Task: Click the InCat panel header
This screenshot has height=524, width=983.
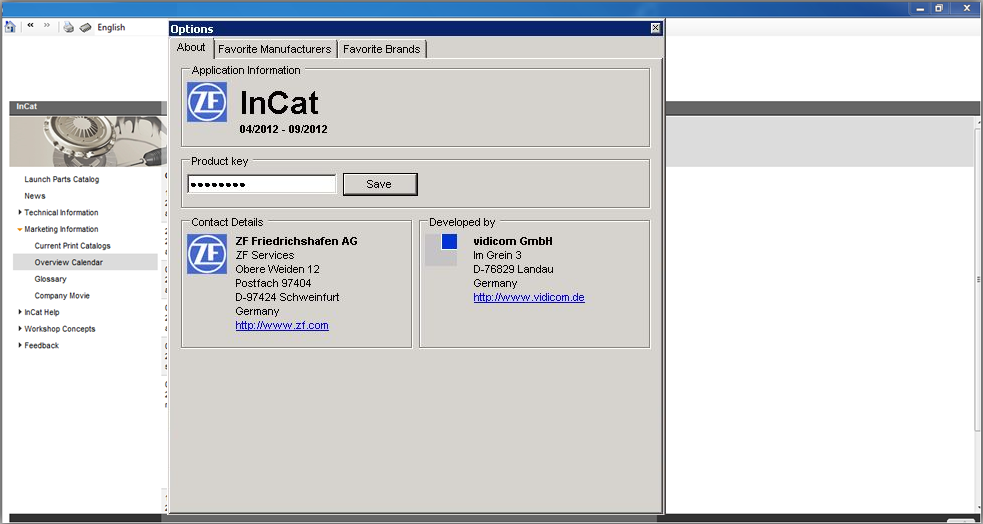Action: (88, 107)
